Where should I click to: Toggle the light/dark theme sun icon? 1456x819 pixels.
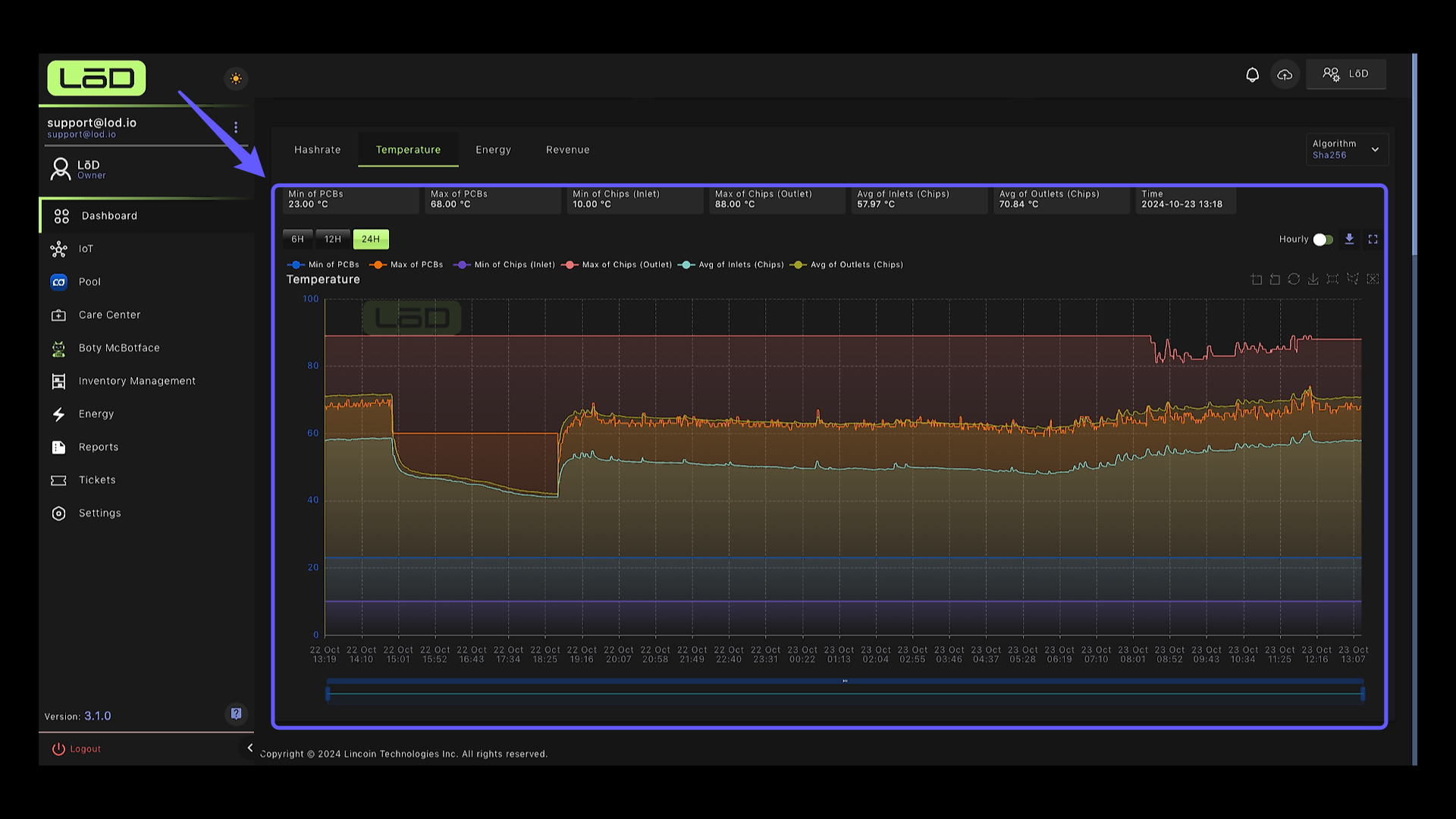236,79
